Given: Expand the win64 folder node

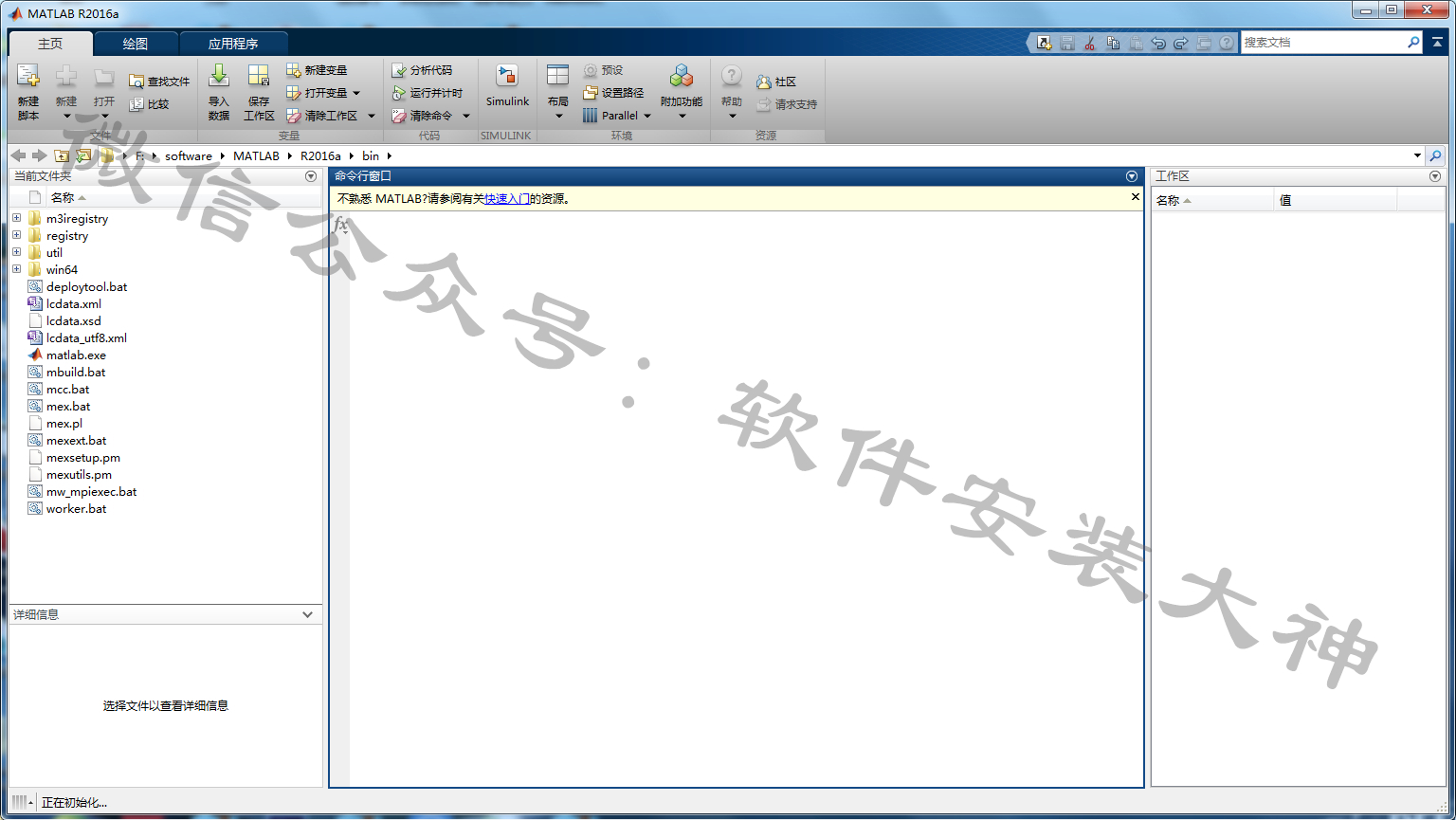Looking at the screenshot, I should click(16, 269).
